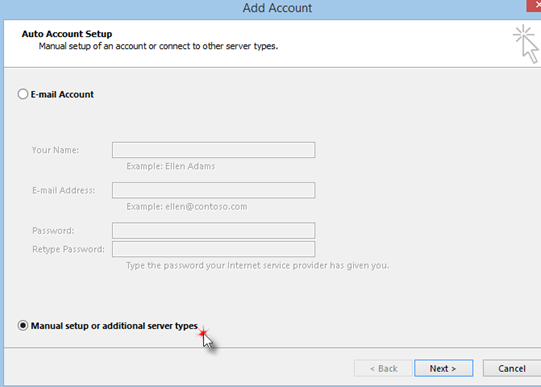Viewport: 541px width, 387px height.
Task: Click the Cancel button
Action: pyautogui.click(x=512, y=368)
